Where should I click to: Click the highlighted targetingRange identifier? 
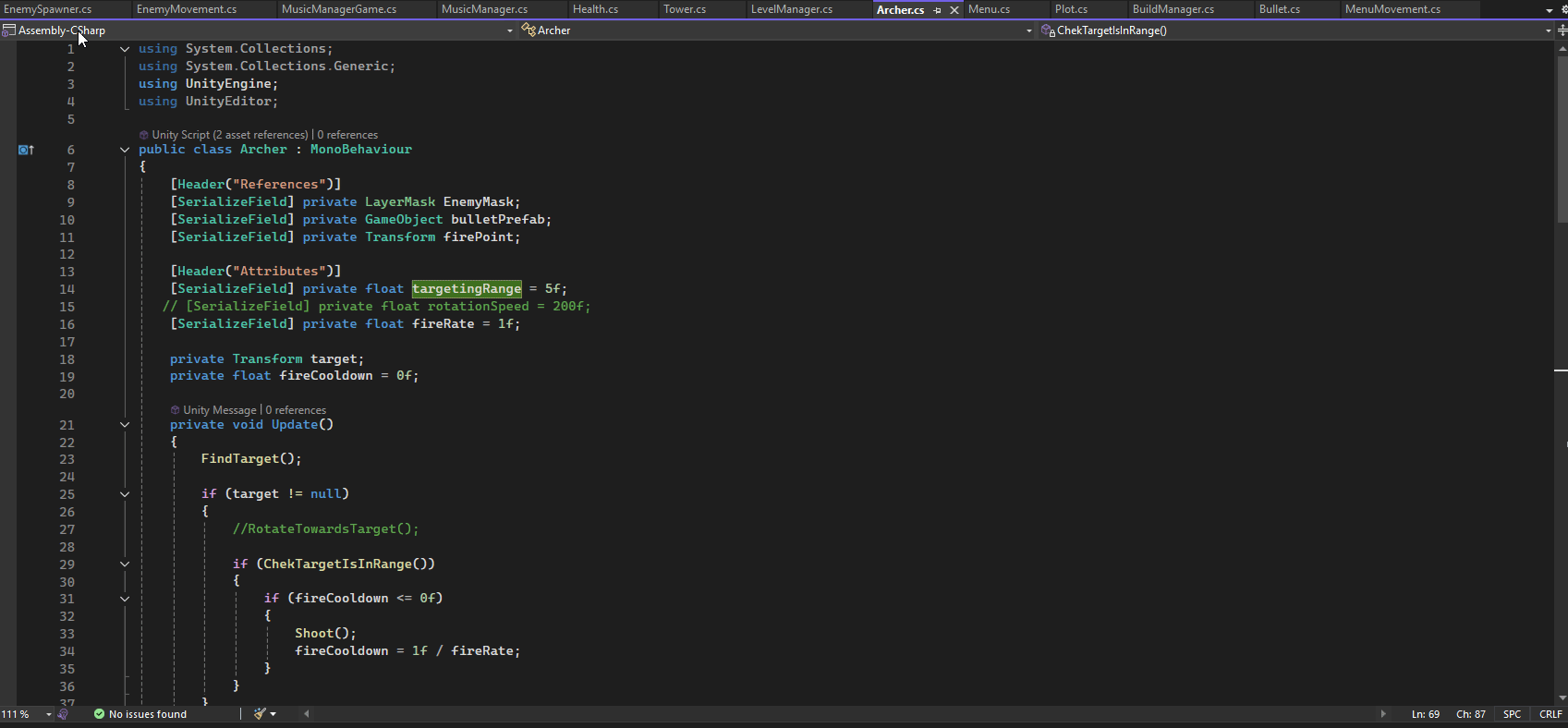[x=467, y=289]
